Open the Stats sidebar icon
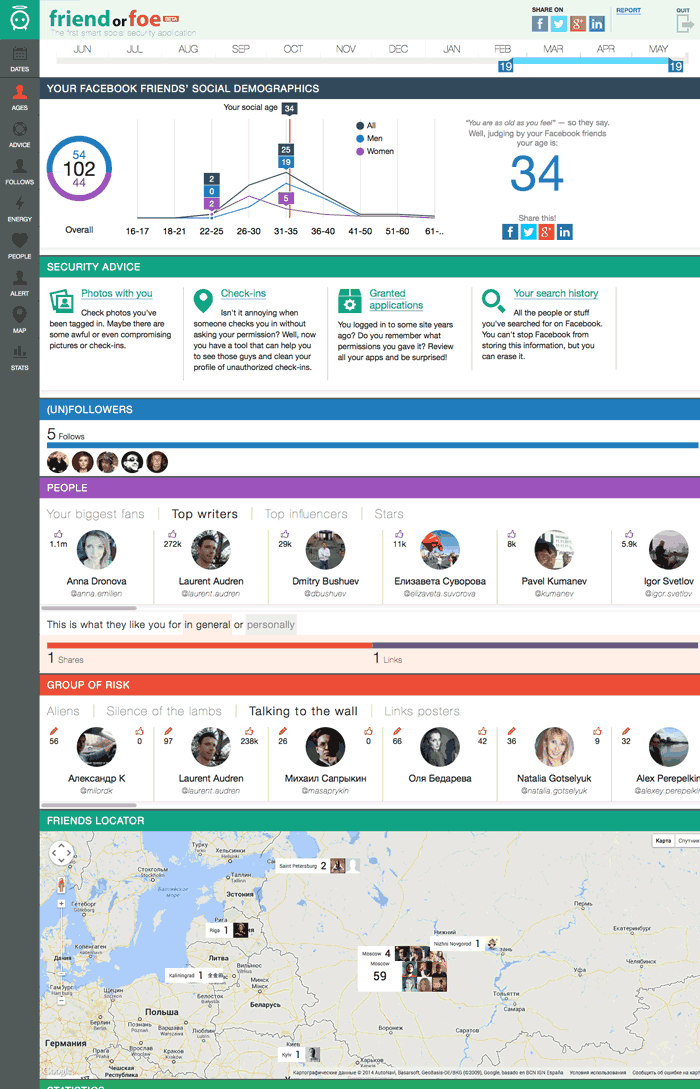The height and width of the screenshot is (1089, 700). tap(19, 356)
